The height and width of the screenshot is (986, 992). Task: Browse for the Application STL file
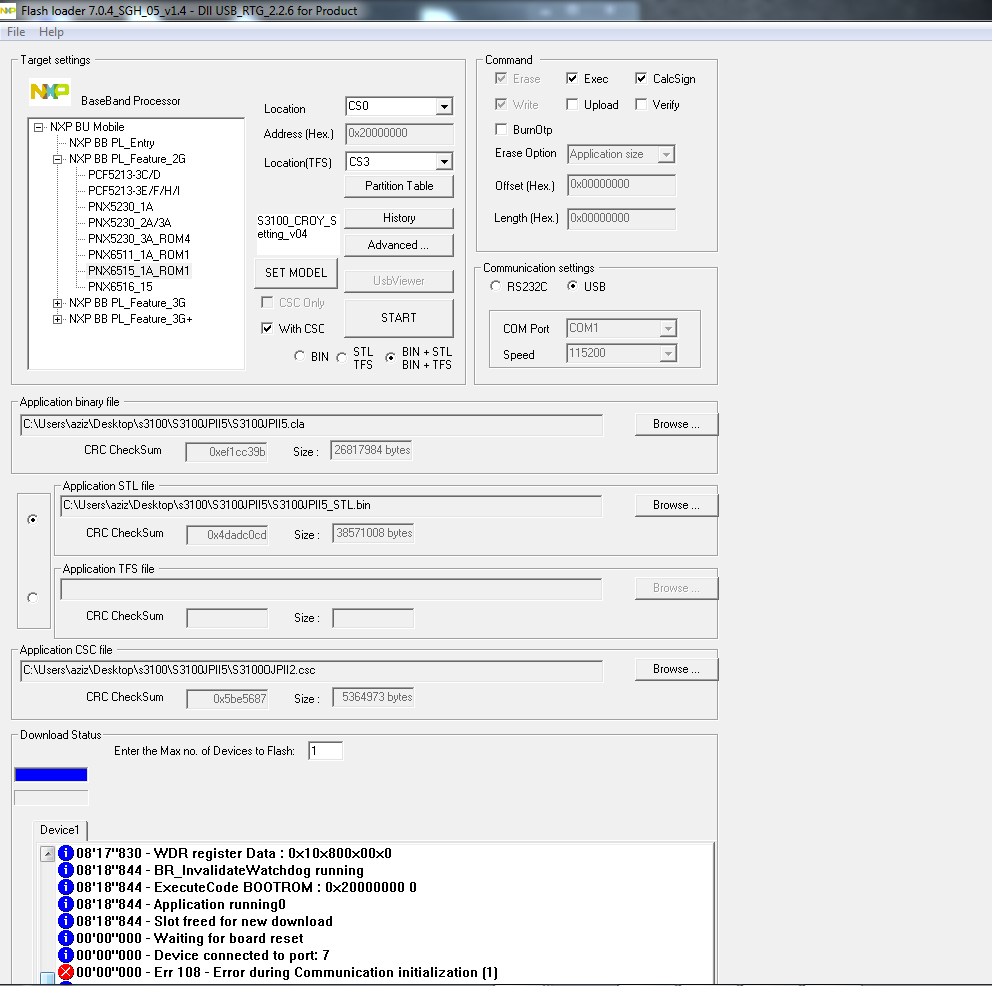pyautogui.click(x=676, y=505)
